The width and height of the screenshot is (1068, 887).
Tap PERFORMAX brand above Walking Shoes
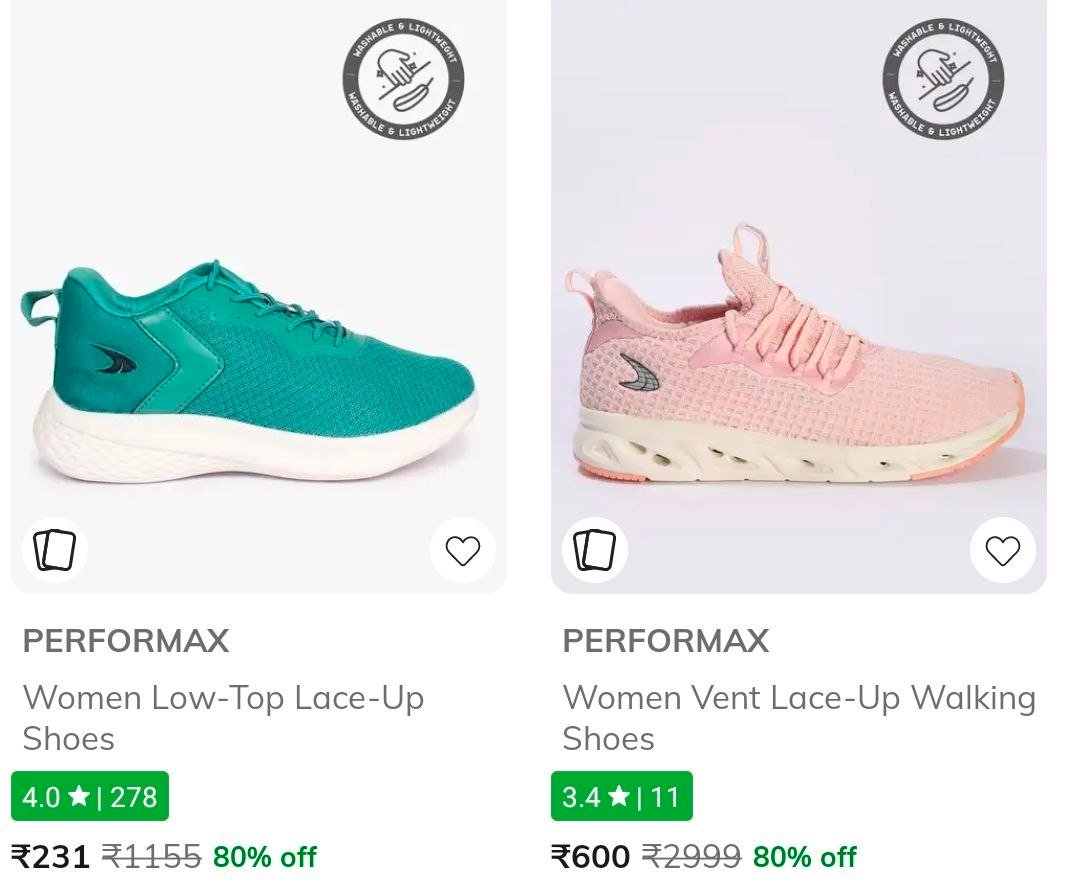coord(666,641)
